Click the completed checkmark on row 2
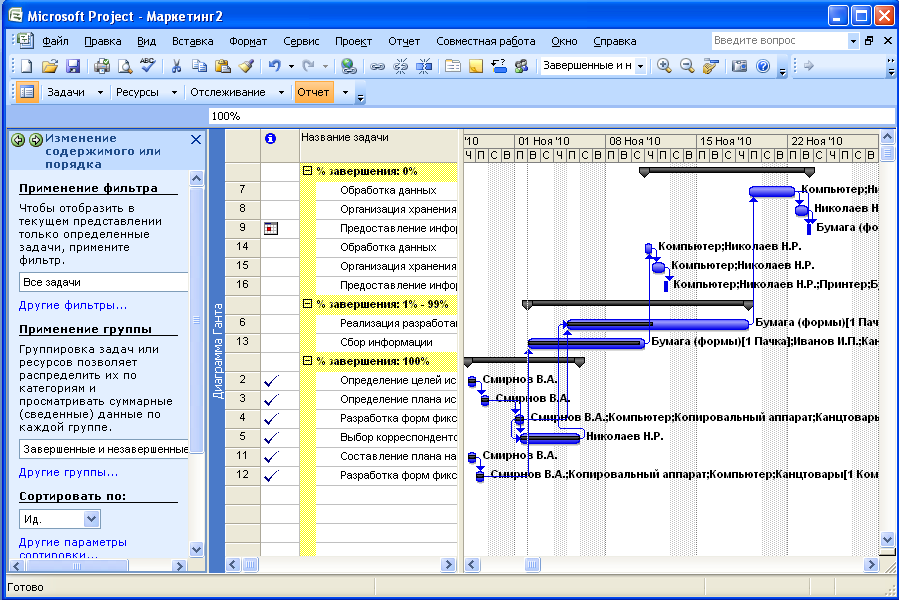This screenshot has height=600, width=899. 271,380
